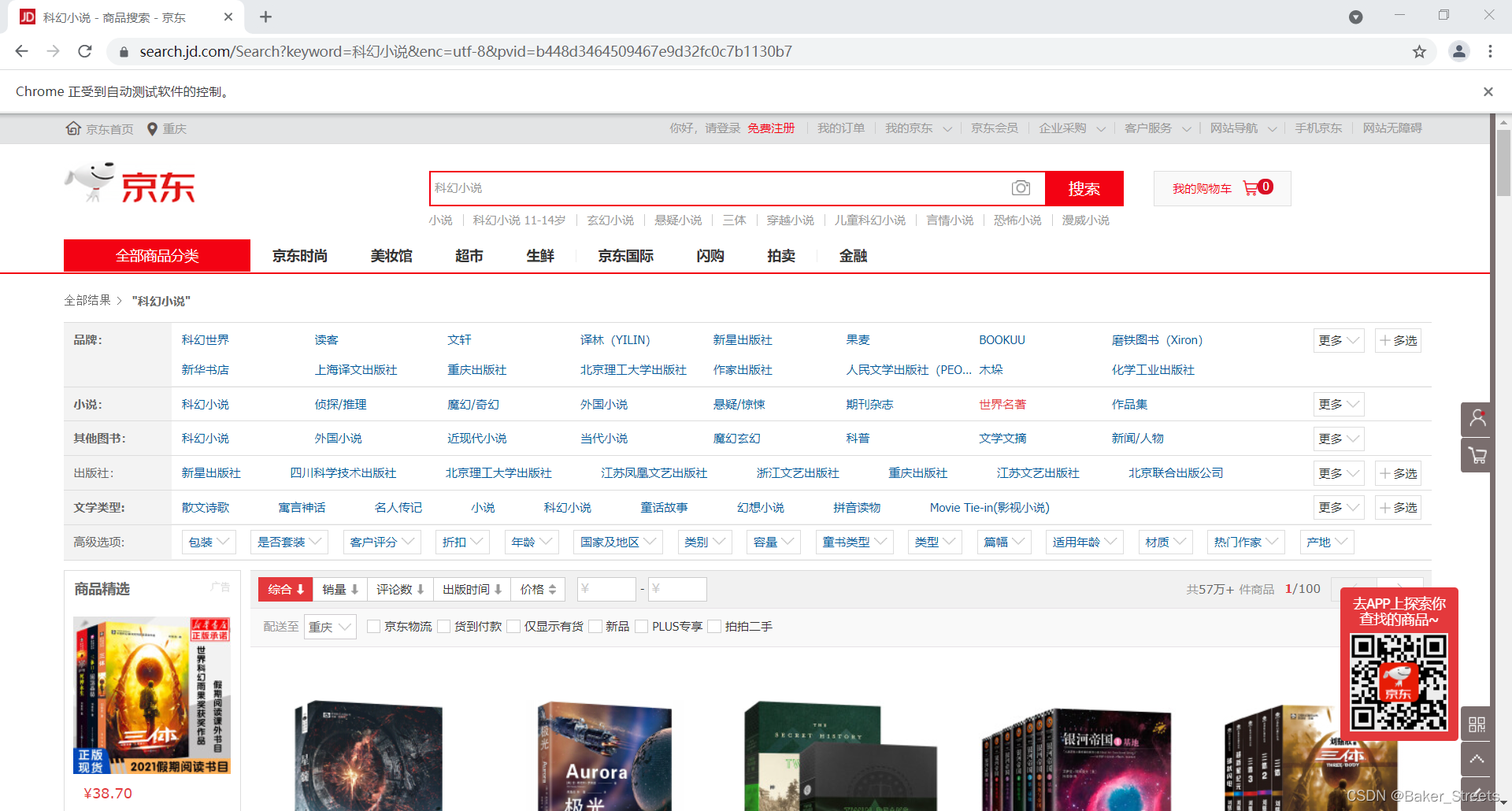The width and height of the screenshot is (1512, 811).
Task: Open the 折扣 dropdown
Action: pos(463,542)
